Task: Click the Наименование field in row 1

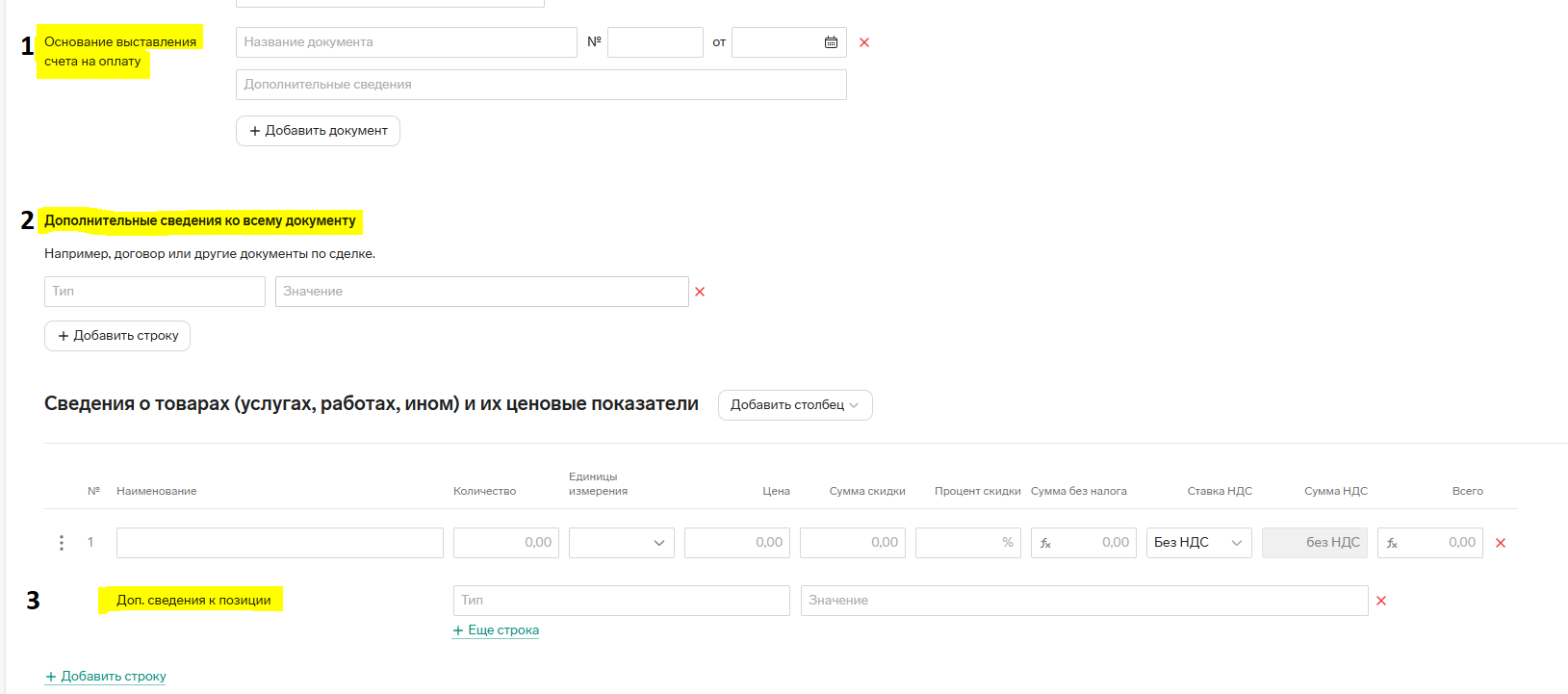Action: pyautogui.click(x=279, y=543)
